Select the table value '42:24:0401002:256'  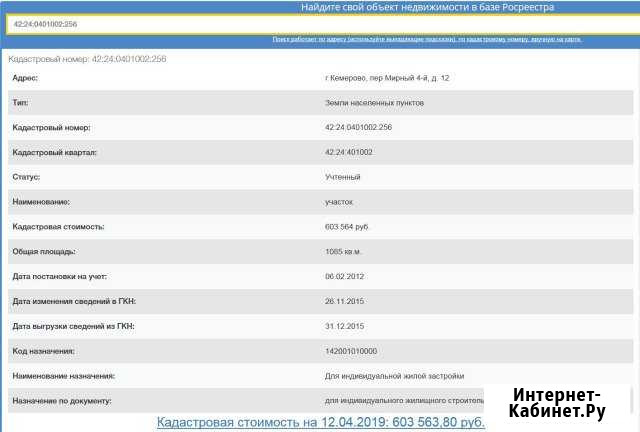[358, 127]
